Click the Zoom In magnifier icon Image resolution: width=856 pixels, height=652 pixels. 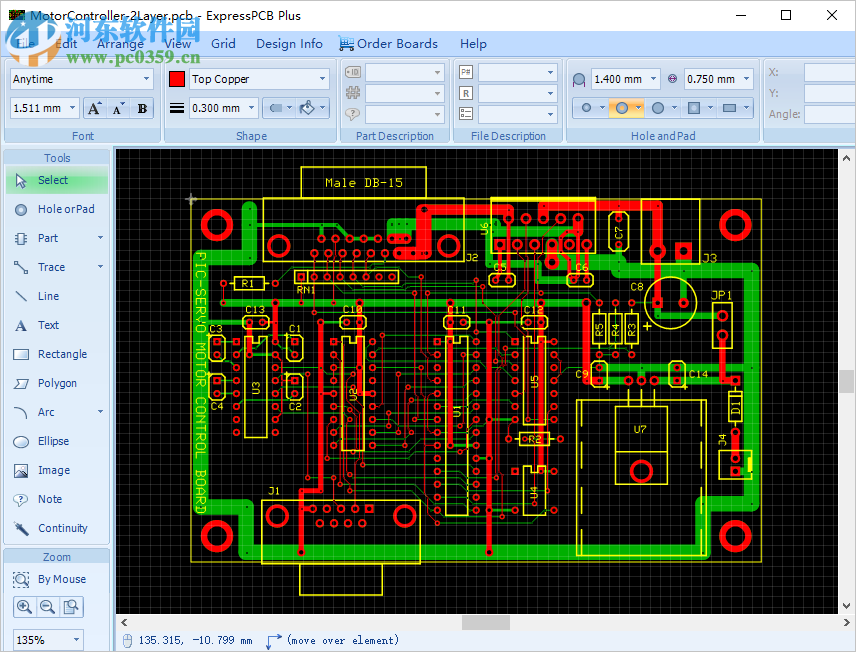(x=24, y=607)
